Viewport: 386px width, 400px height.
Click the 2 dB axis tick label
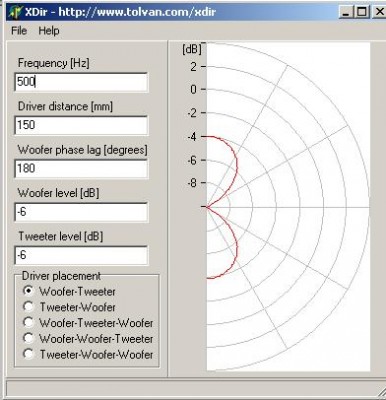[x=194, y=67]
